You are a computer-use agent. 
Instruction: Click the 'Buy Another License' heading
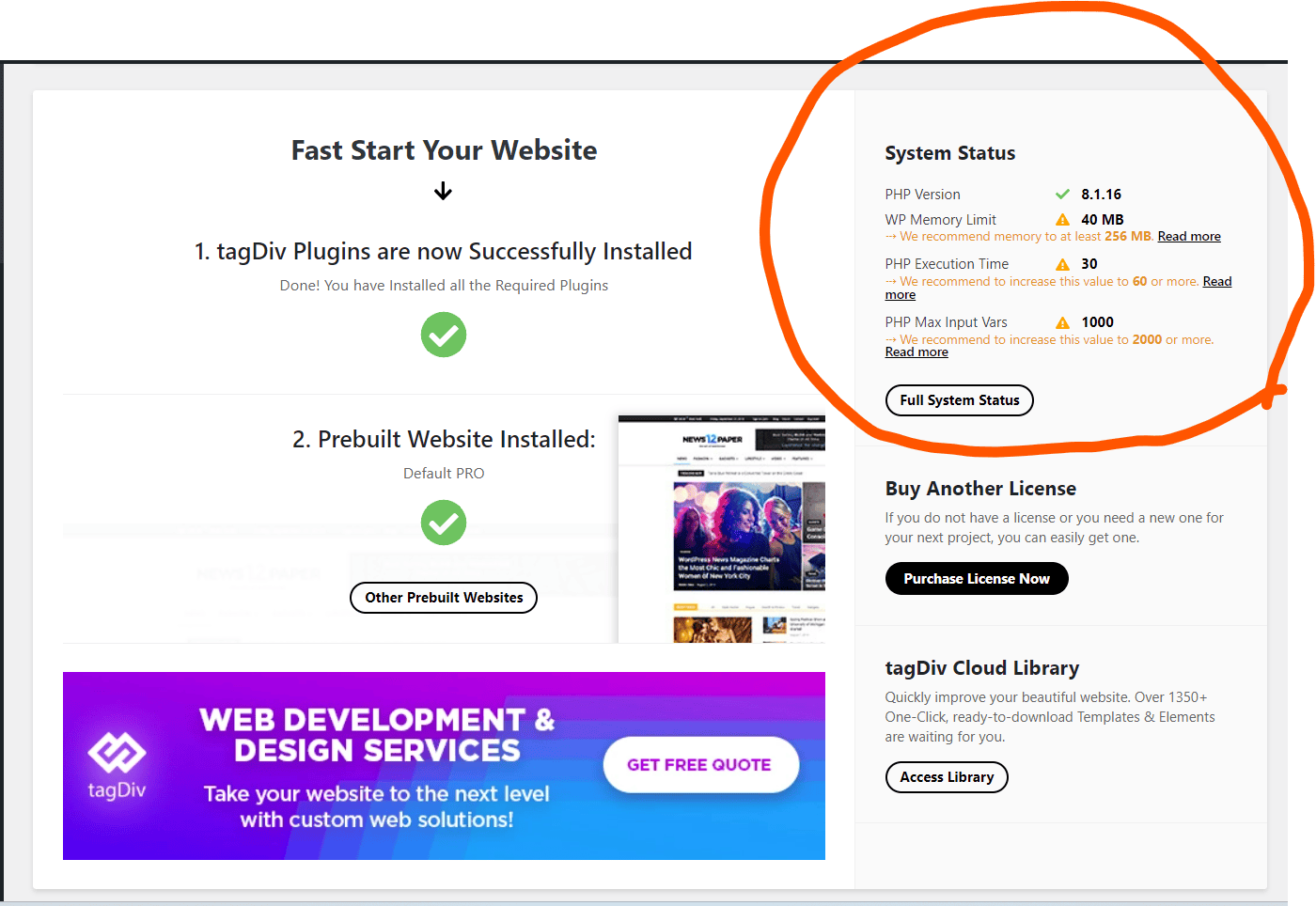click(980, 489)
